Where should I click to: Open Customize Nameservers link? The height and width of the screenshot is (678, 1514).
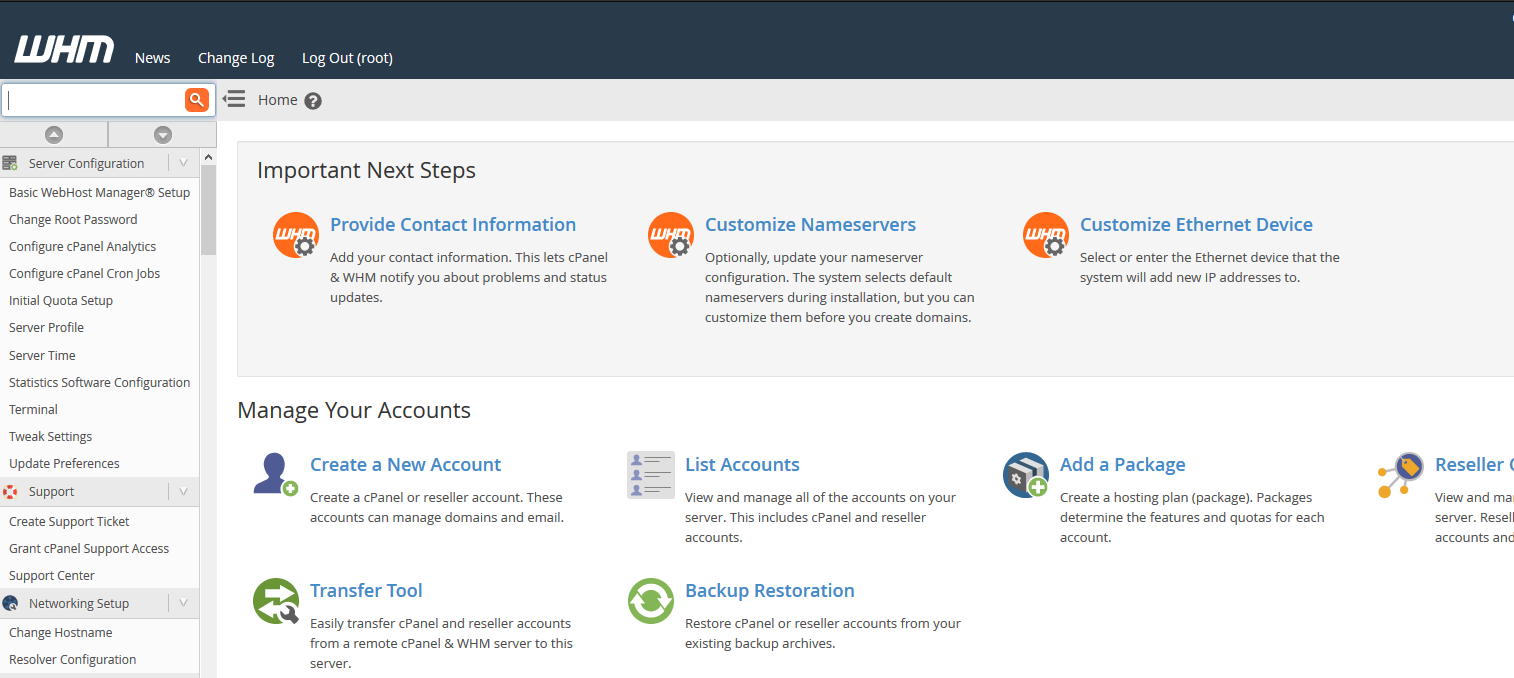pos(810,225)
